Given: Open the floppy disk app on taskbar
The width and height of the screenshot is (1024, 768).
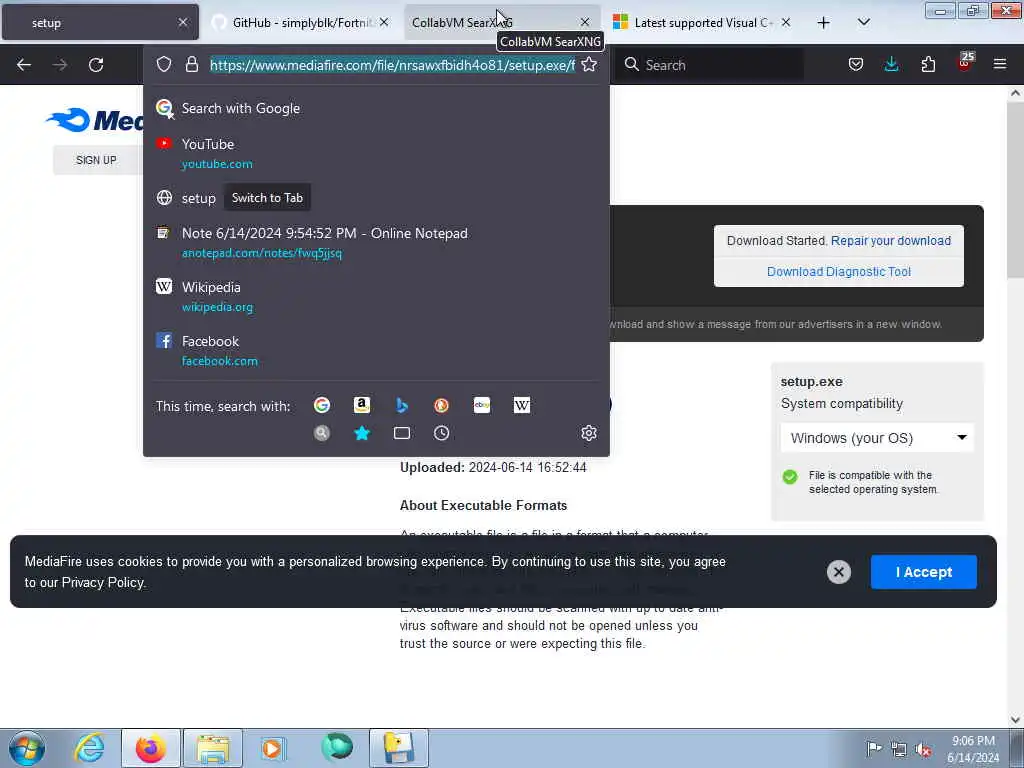Looking at the screenshot, I should (x=398, y=748).
